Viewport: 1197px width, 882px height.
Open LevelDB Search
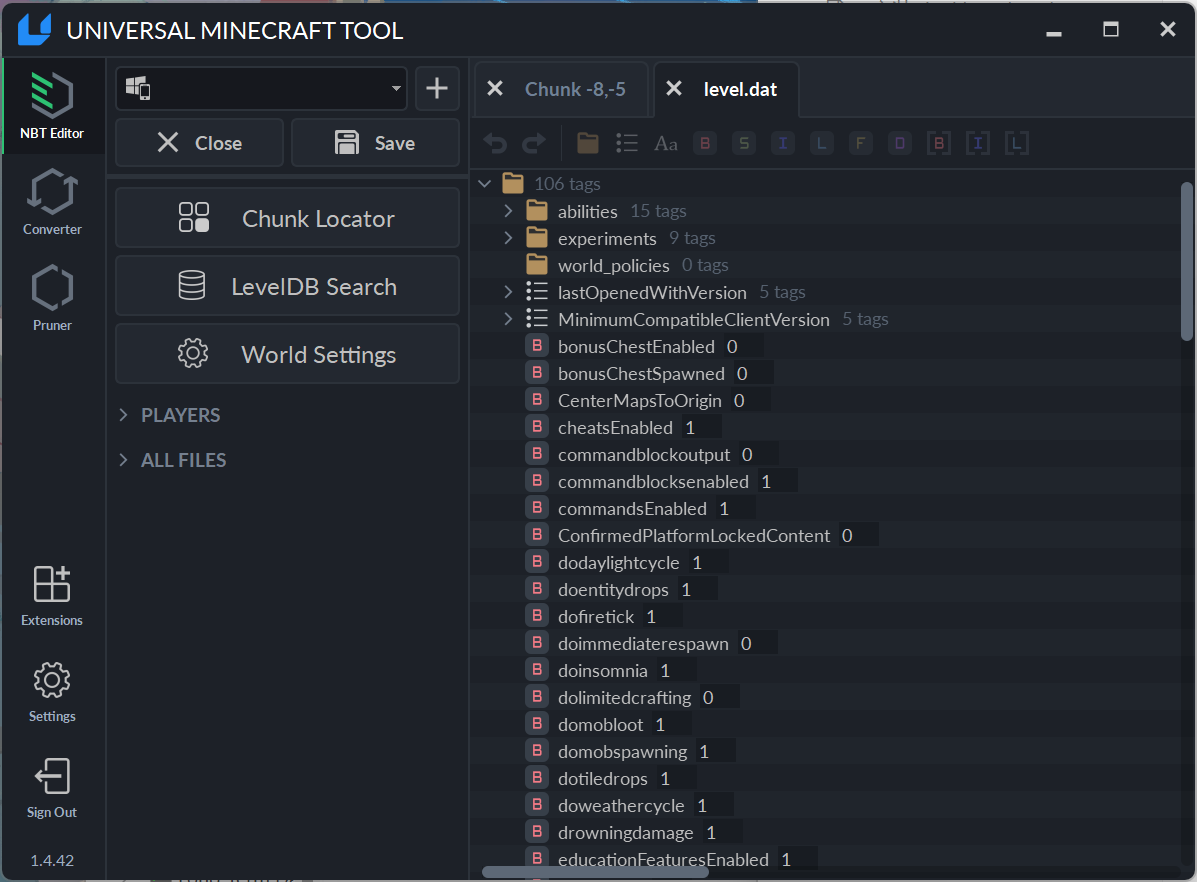287,286
